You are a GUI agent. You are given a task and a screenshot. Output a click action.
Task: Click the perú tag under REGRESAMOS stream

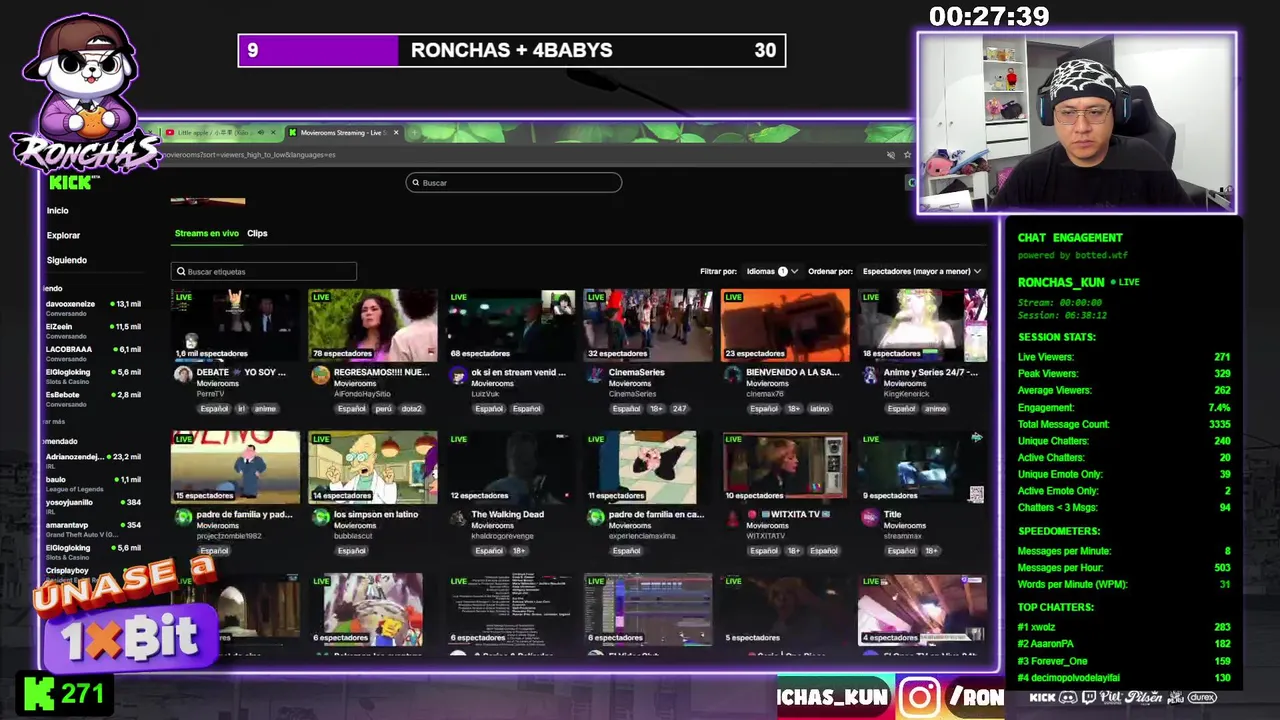(384, 409)
